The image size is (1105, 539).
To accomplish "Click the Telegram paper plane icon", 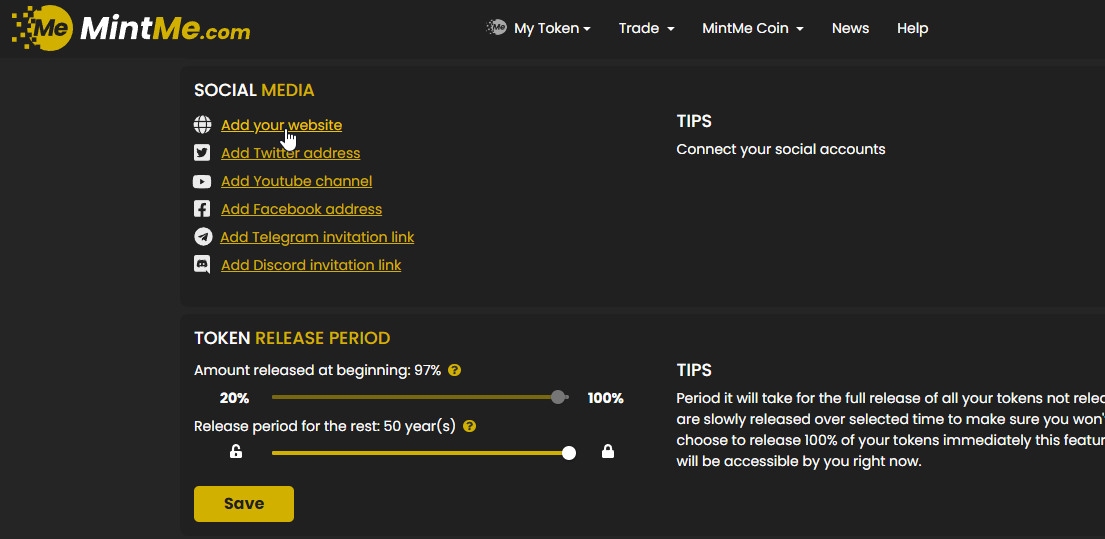I will [x=203, y=237].
